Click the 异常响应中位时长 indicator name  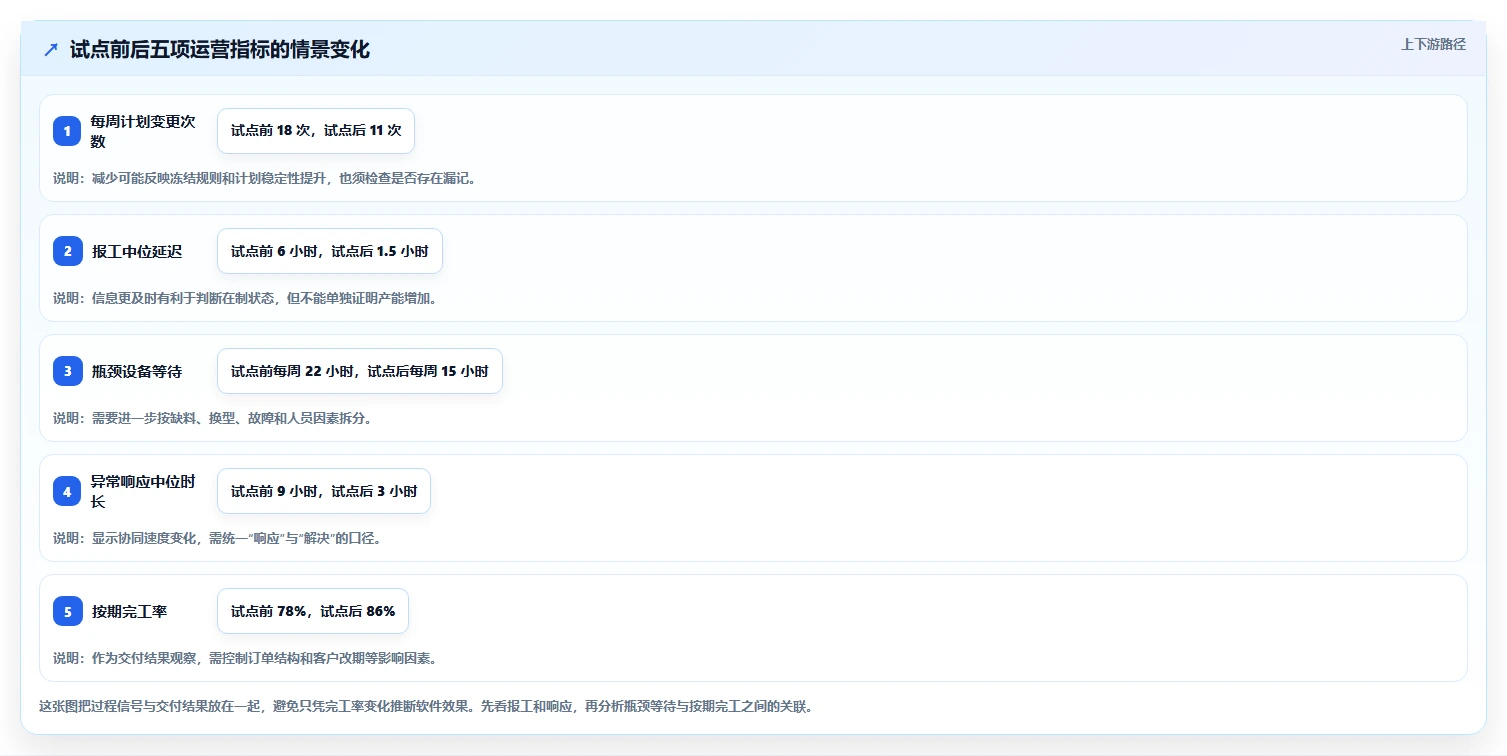(x=143, y=491)
